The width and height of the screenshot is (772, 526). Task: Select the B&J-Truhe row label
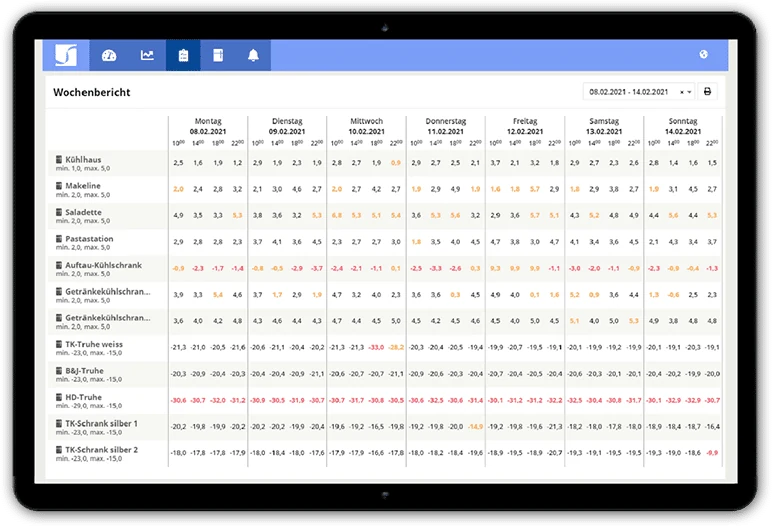(x=84, y=370)
